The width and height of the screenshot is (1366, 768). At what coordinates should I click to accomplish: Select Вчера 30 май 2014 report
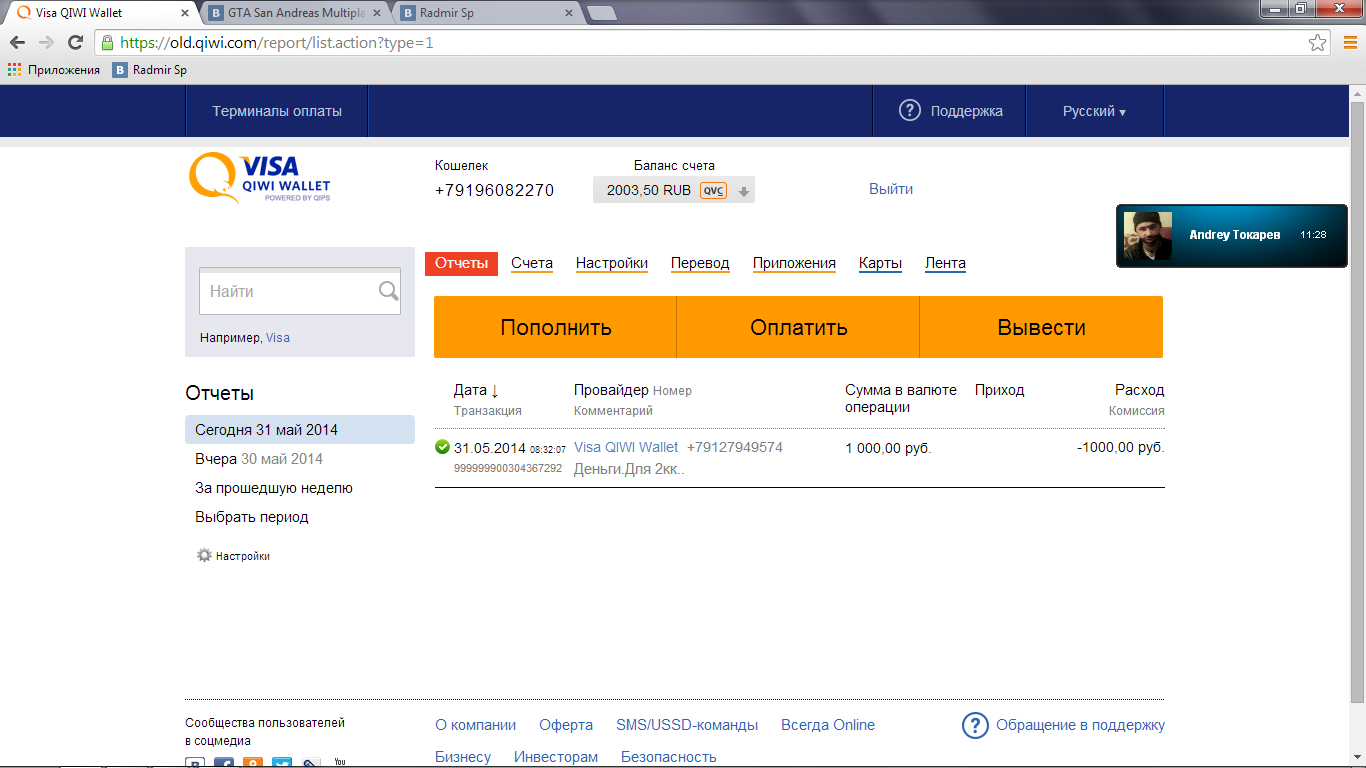click(x=259, y=459)
